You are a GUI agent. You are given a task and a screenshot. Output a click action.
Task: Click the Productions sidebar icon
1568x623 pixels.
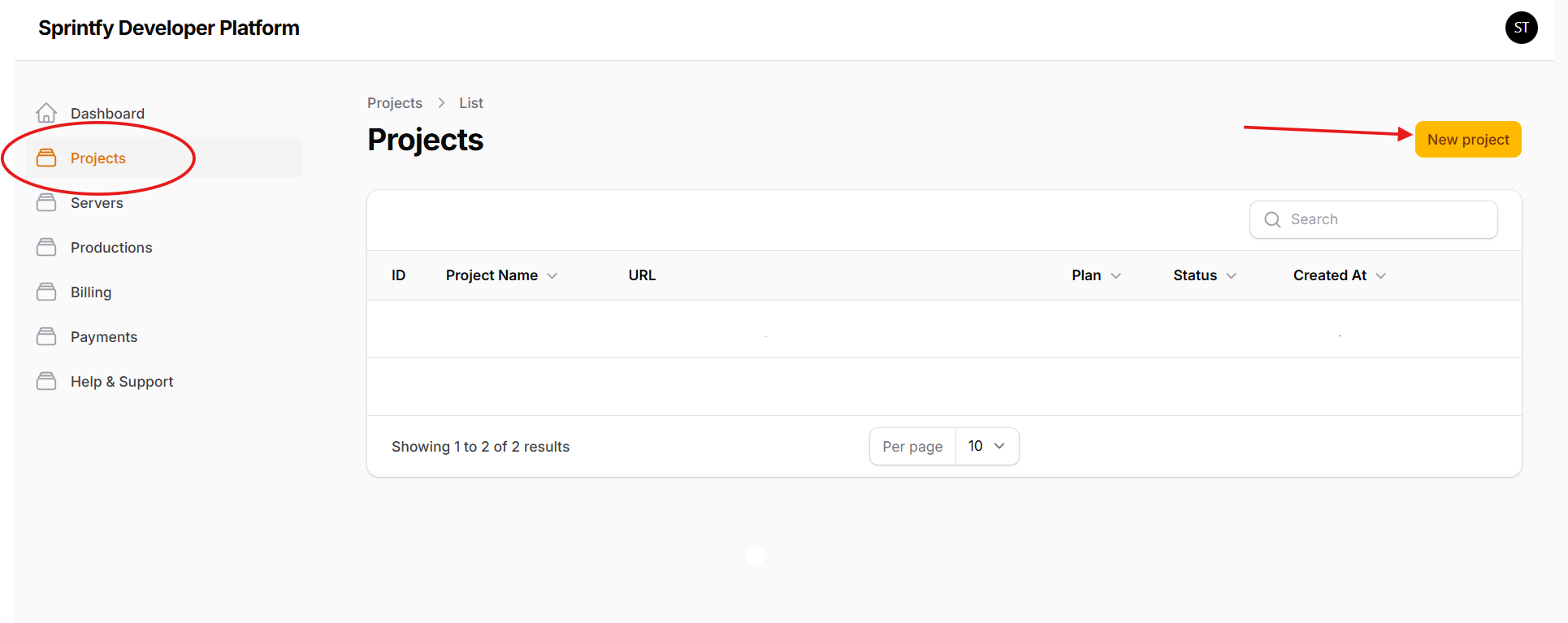click(x=46, y=247)
